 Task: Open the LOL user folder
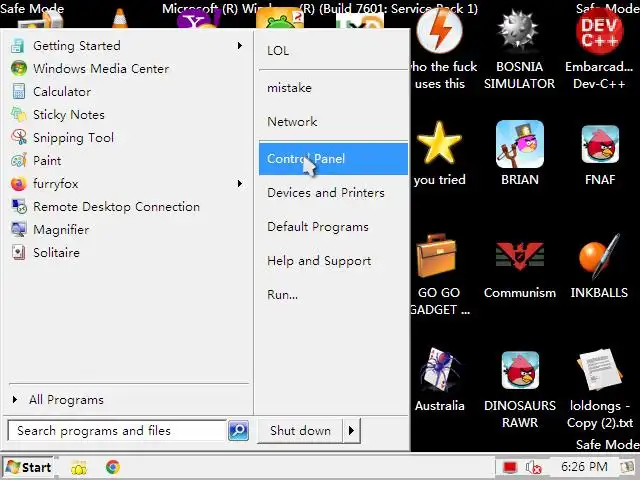tap(333, 51)
